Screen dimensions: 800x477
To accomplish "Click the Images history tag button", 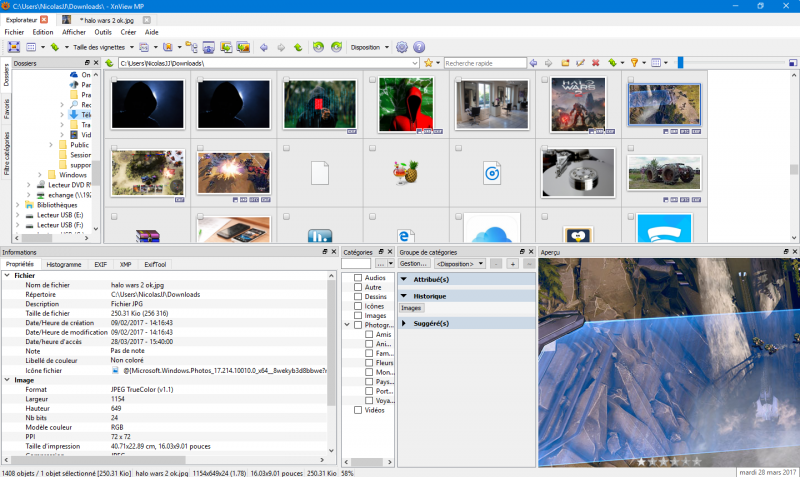I will coord(411,308).
